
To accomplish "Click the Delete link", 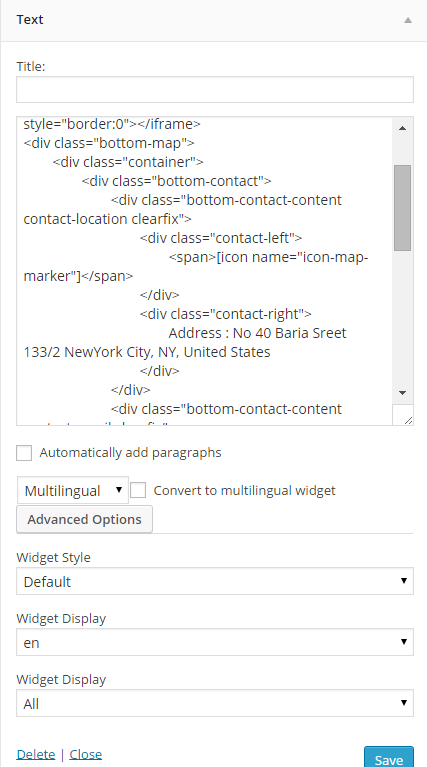I will (x=36, y=754).
